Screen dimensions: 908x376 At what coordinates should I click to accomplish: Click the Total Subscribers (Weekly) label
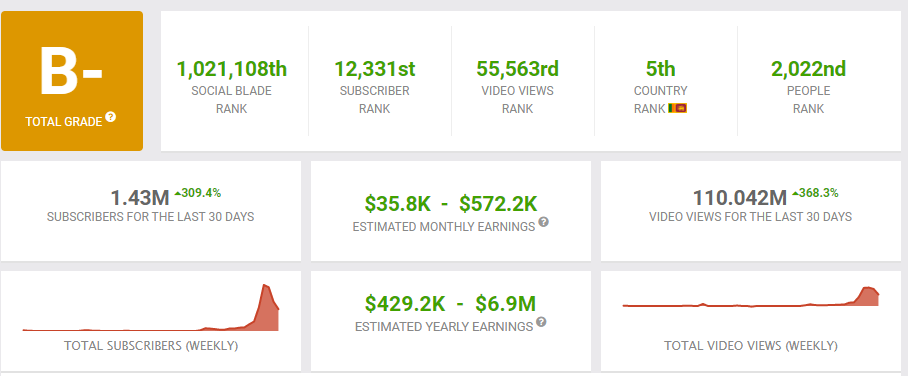point(151,346)
